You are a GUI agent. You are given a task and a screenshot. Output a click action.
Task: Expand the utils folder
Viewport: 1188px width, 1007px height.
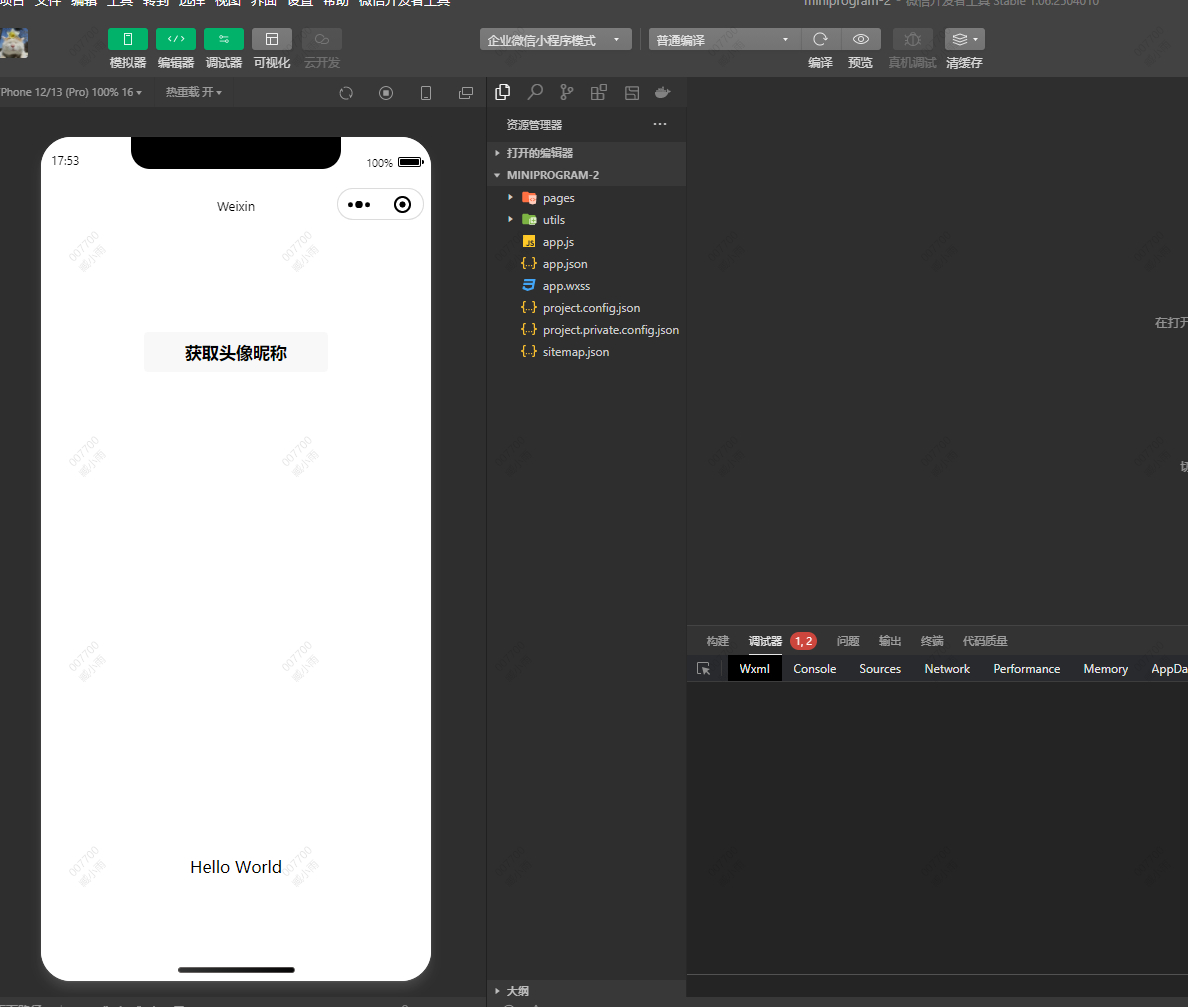(586, 220)
